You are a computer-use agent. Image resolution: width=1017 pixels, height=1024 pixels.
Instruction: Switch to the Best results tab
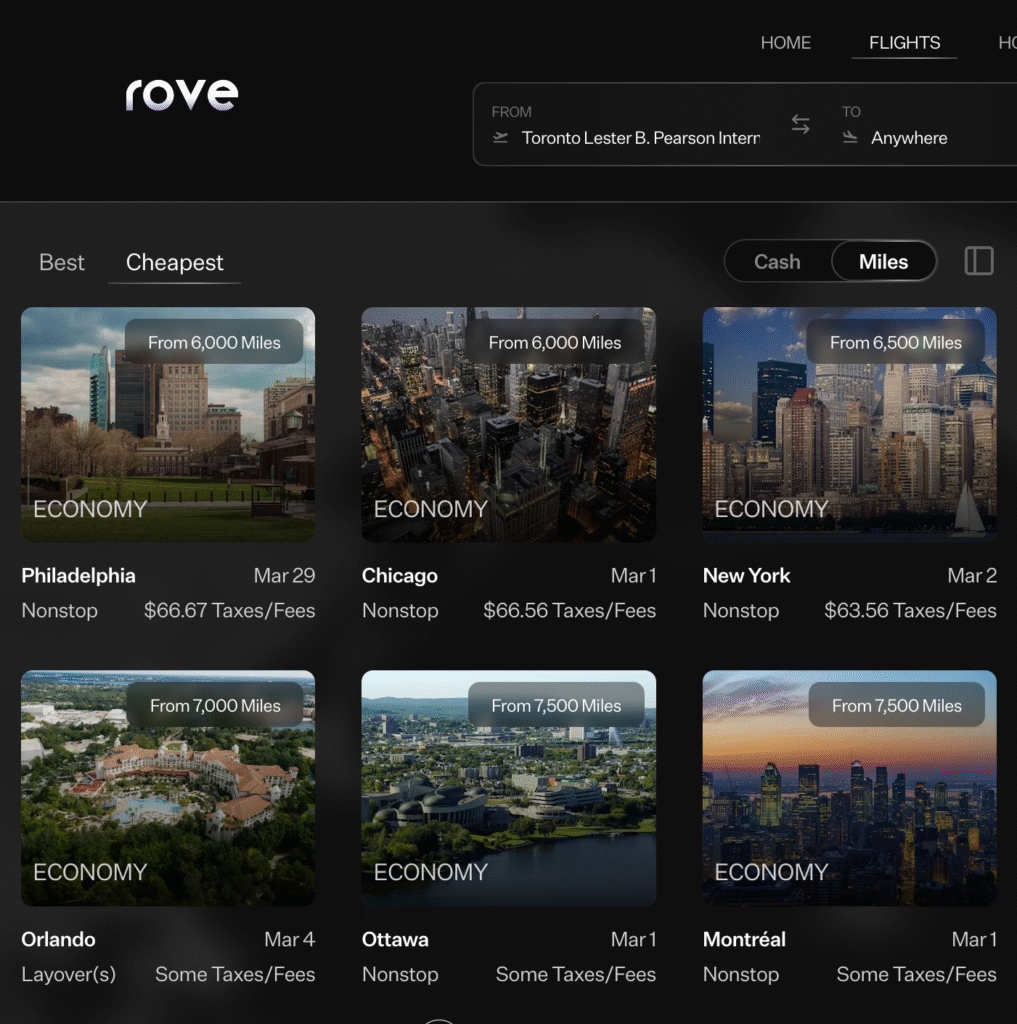point(61,262)
